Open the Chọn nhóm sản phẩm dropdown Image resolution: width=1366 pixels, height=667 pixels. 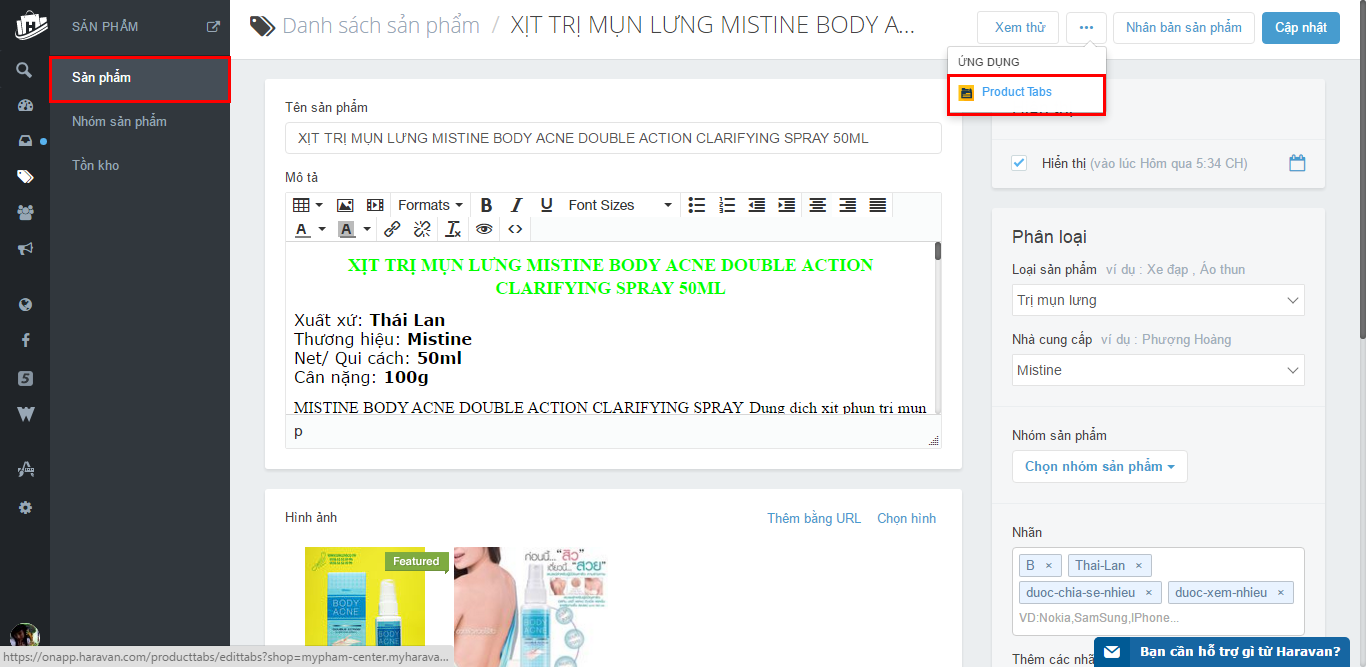pyautogui.click(x=1100, y=466)
